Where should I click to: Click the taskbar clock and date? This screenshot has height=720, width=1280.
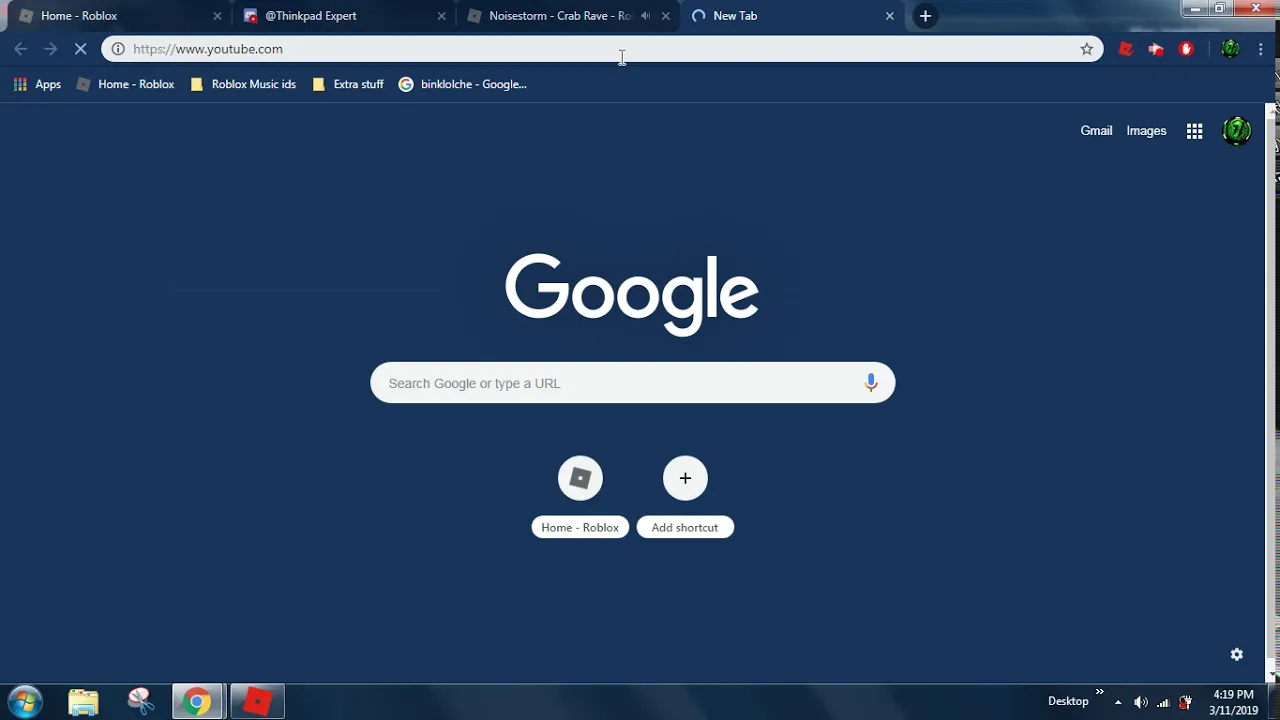pyautogui.click(x=1233, y=702)
